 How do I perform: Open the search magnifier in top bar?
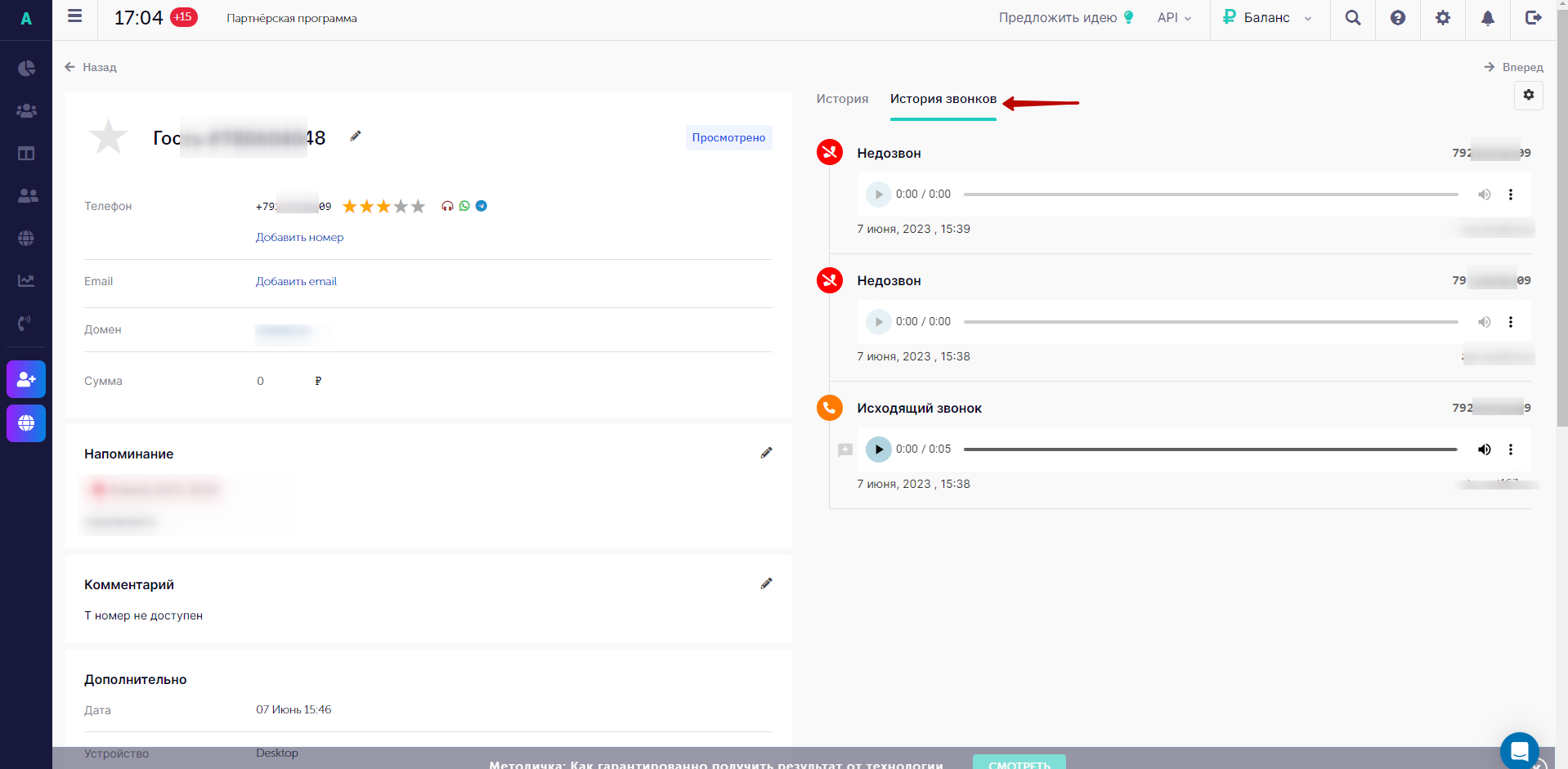click(1353, 17)
